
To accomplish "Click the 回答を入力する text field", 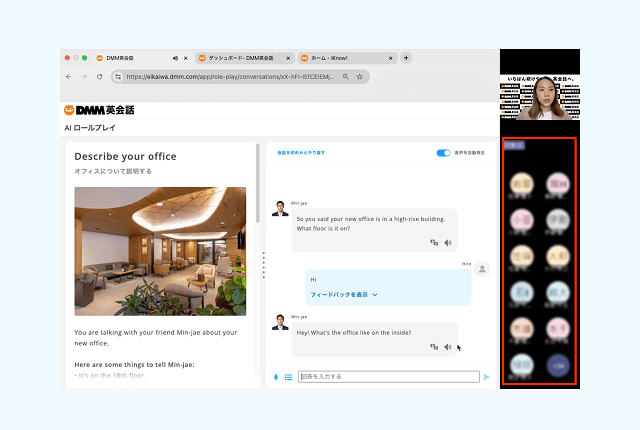I will 387,377.
